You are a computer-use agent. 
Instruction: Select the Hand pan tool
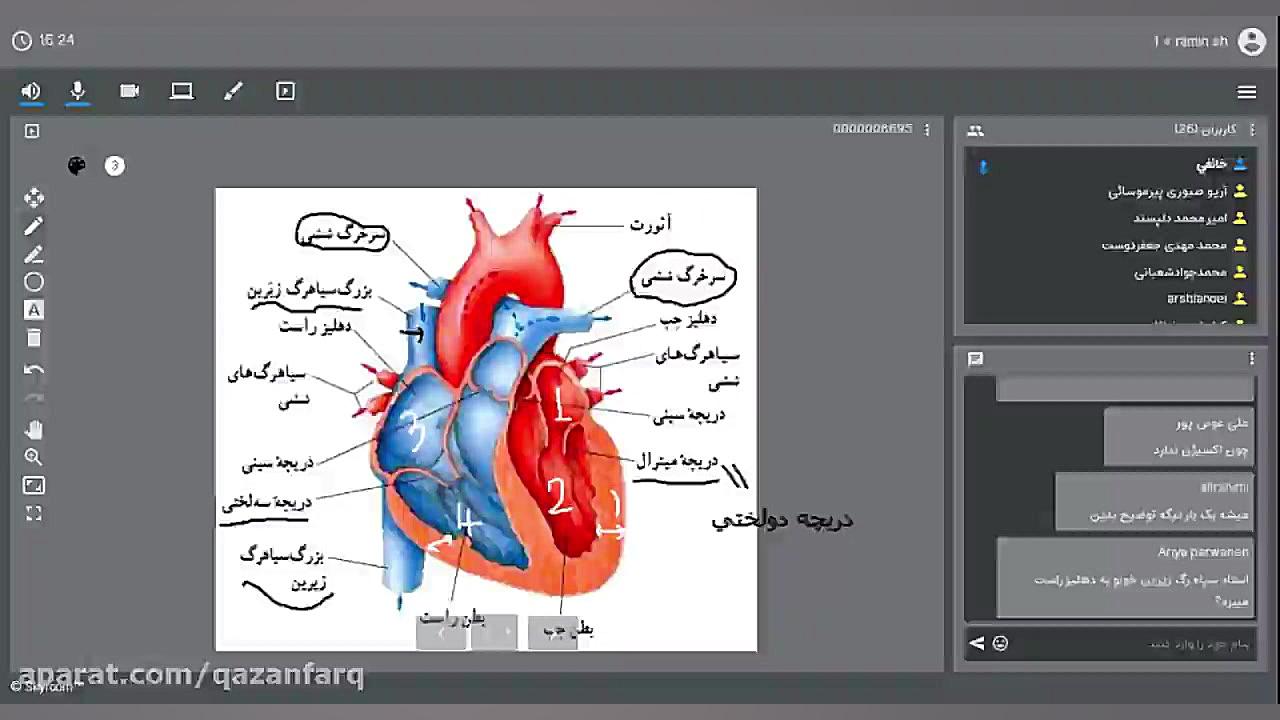coord(34,430)
